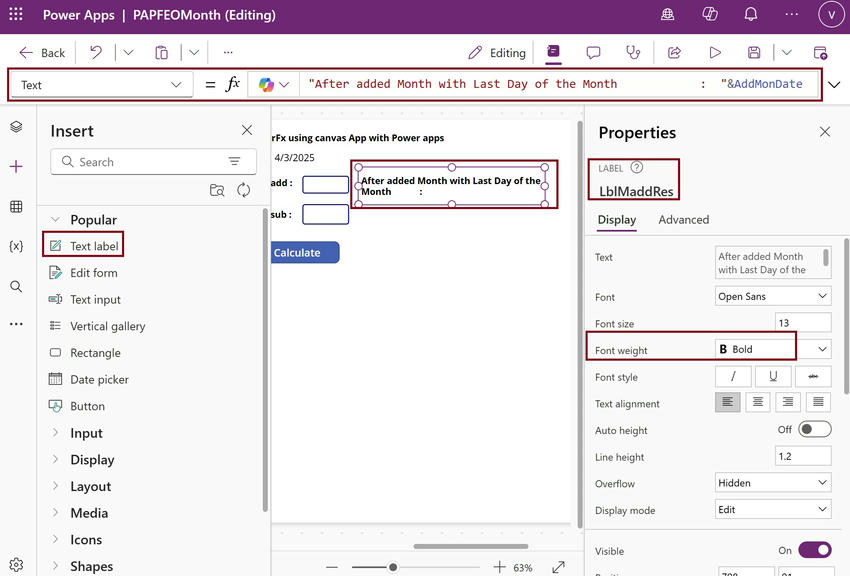Click the fit to screen icon

click(x=558, y=567)
